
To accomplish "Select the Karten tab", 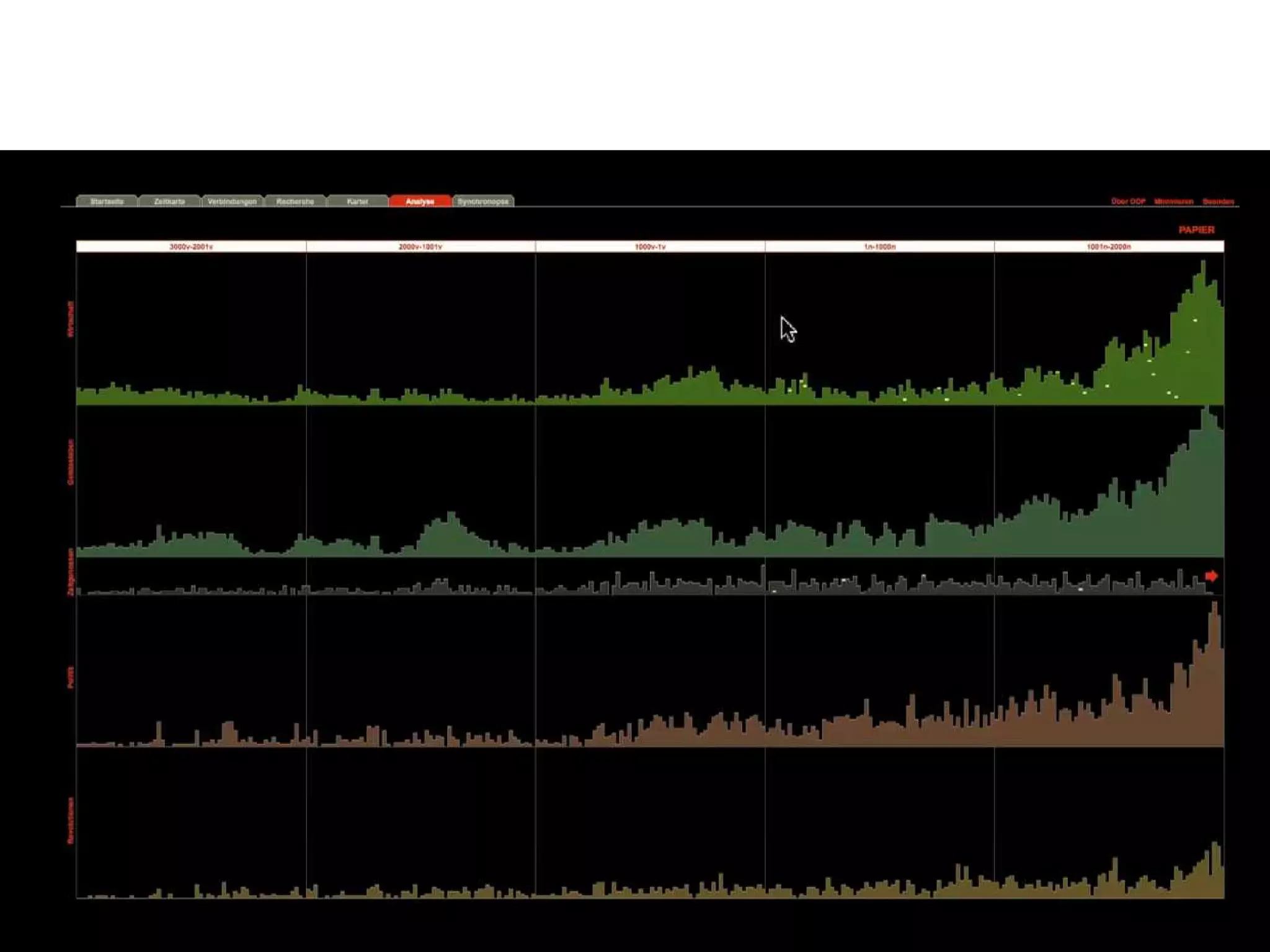I will 357,201.
